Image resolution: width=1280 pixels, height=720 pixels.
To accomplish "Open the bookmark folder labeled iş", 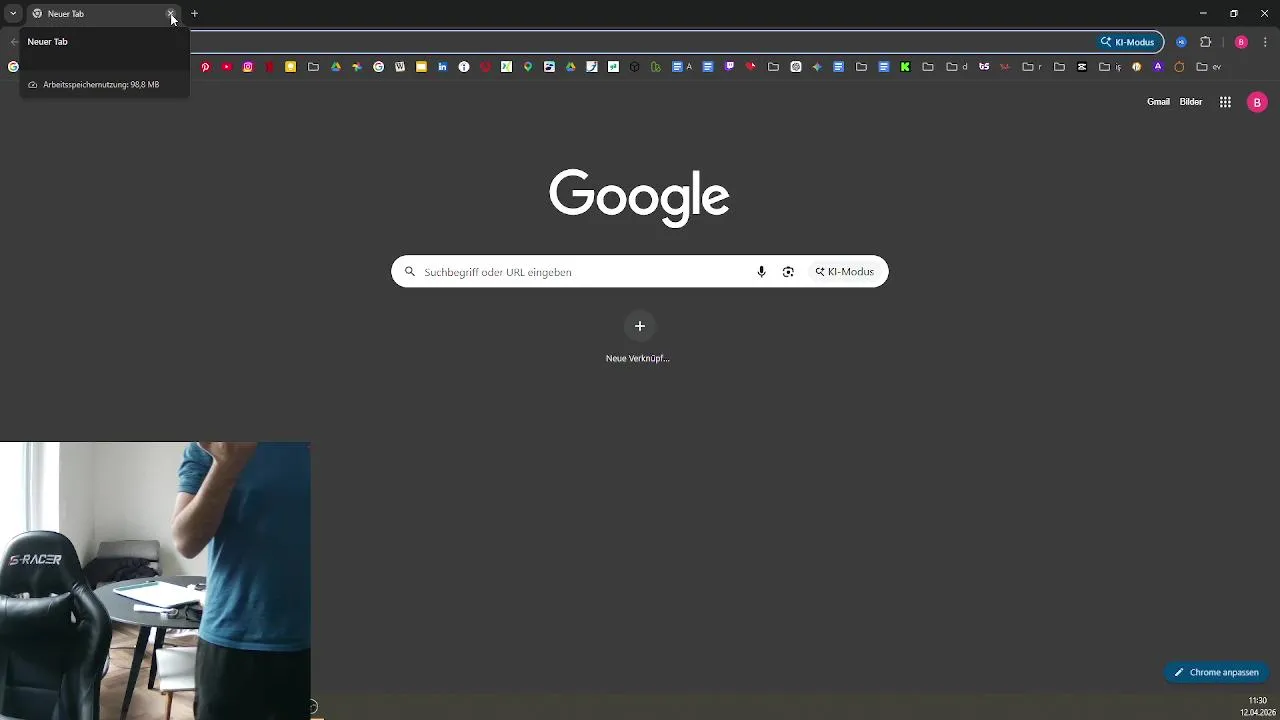I will pos(1110,67).
